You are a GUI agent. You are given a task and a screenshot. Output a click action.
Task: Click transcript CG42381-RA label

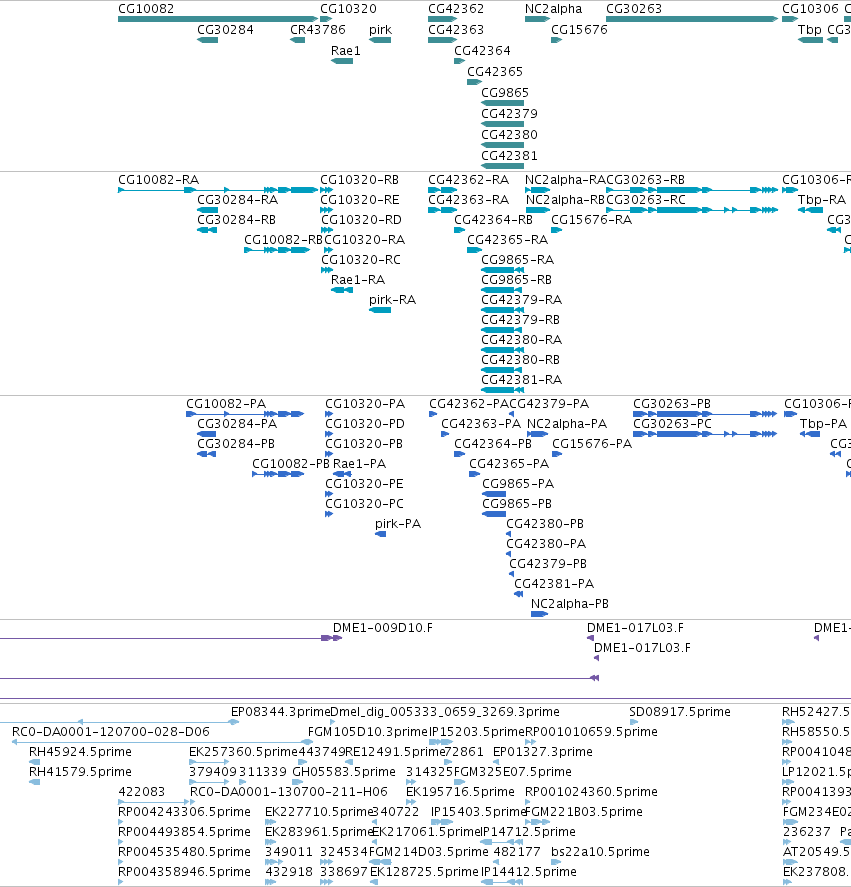click(522, 380)
